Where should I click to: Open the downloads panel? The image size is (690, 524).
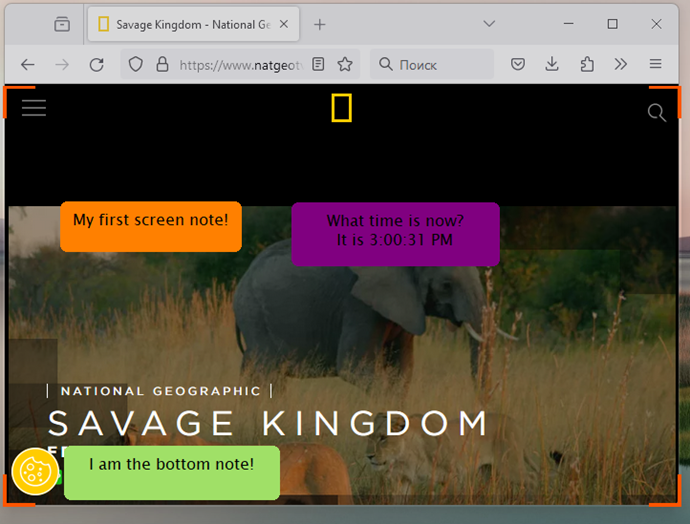552,64
